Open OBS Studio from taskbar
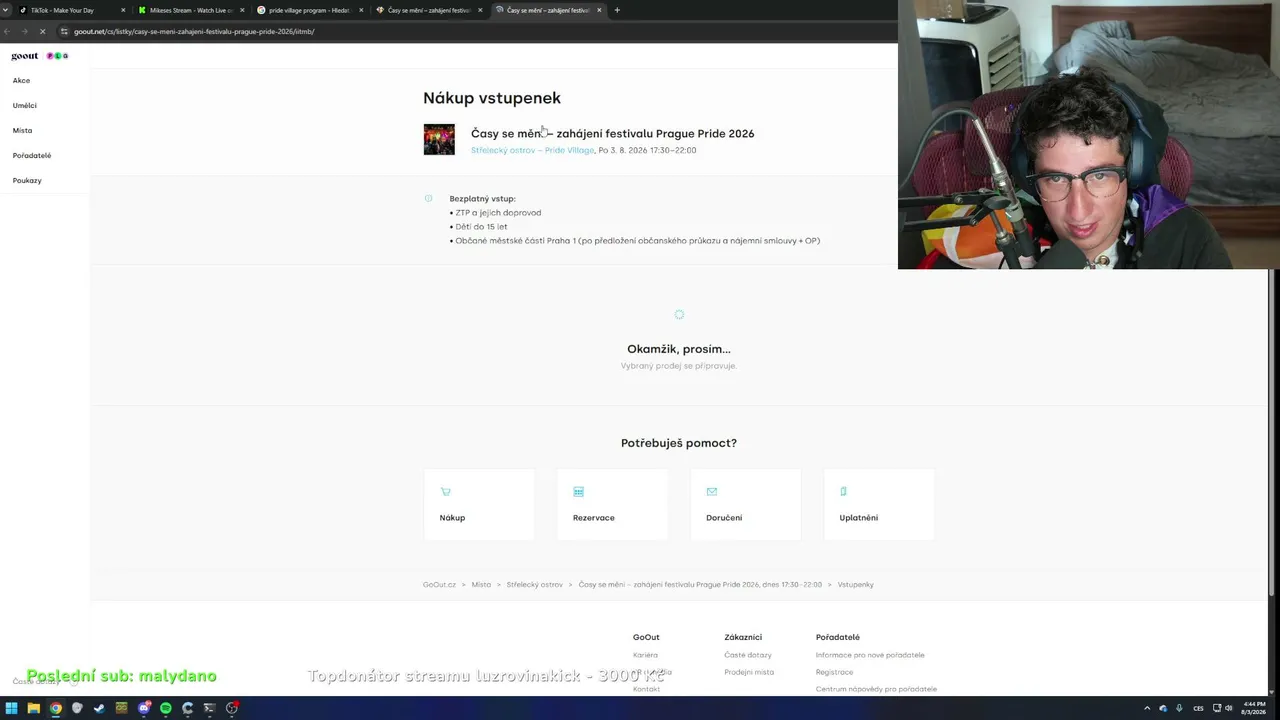1280x720 pixels. tap(232, 708)
